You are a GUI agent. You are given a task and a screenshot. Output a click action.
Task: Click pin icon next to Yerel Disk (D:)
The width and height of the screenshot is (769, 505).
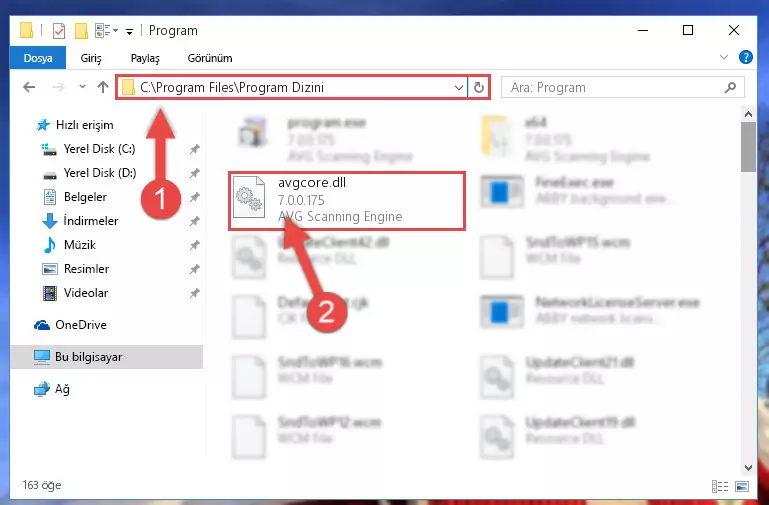[195, 173]
